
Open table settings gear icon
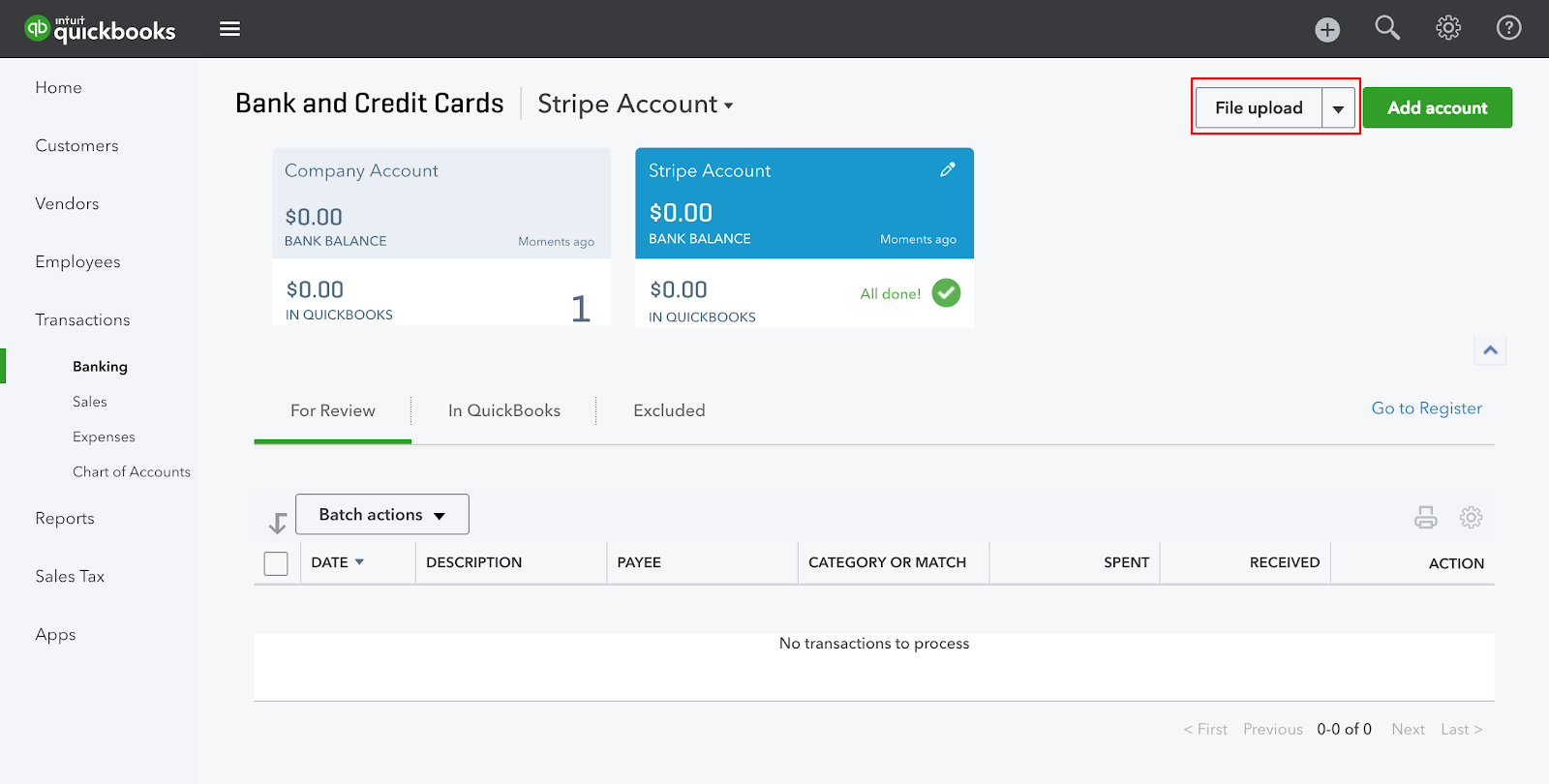coord(1471,517)
